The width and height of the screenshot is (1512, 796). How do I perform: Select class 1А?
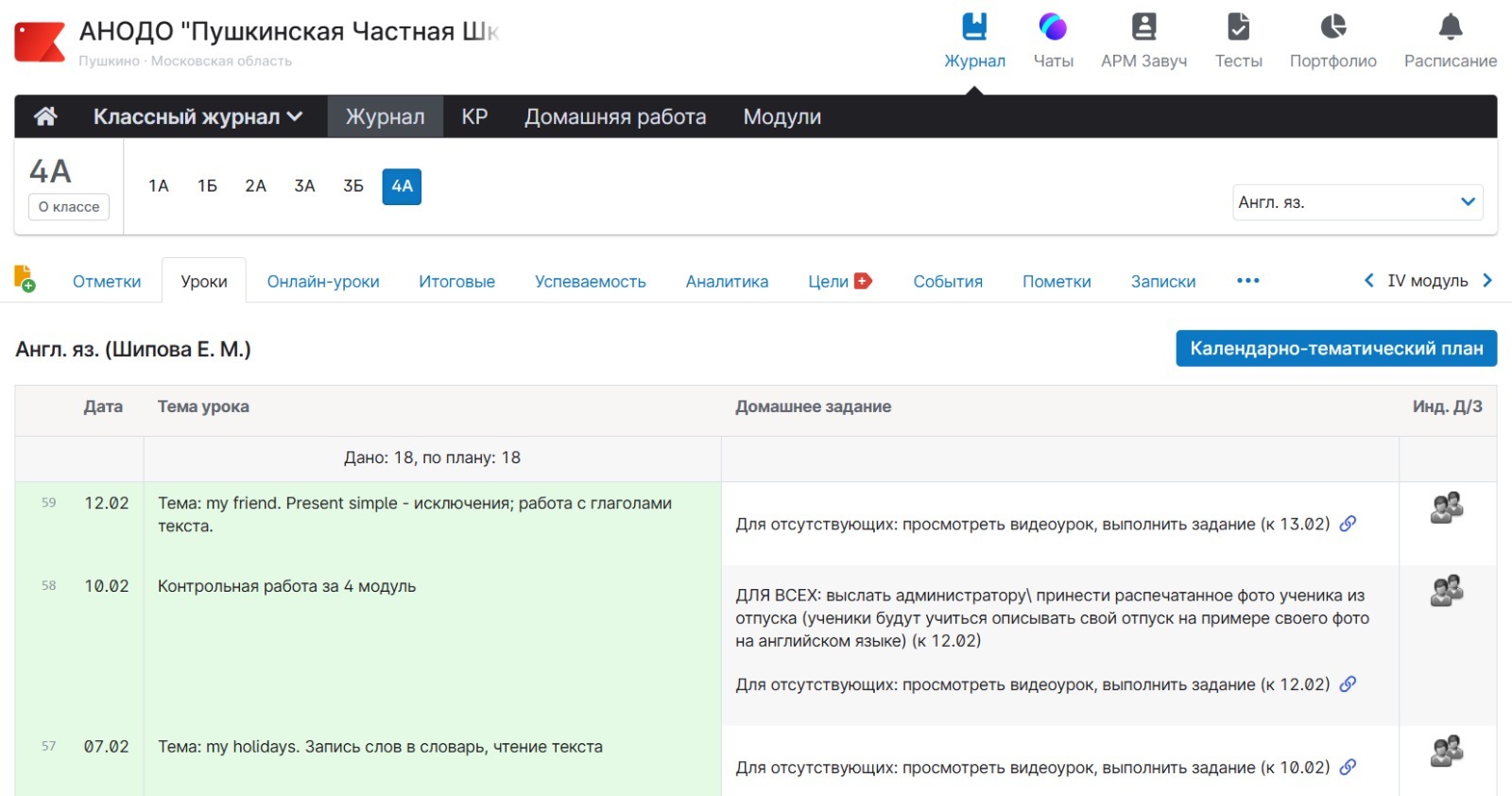click(159, 186)
